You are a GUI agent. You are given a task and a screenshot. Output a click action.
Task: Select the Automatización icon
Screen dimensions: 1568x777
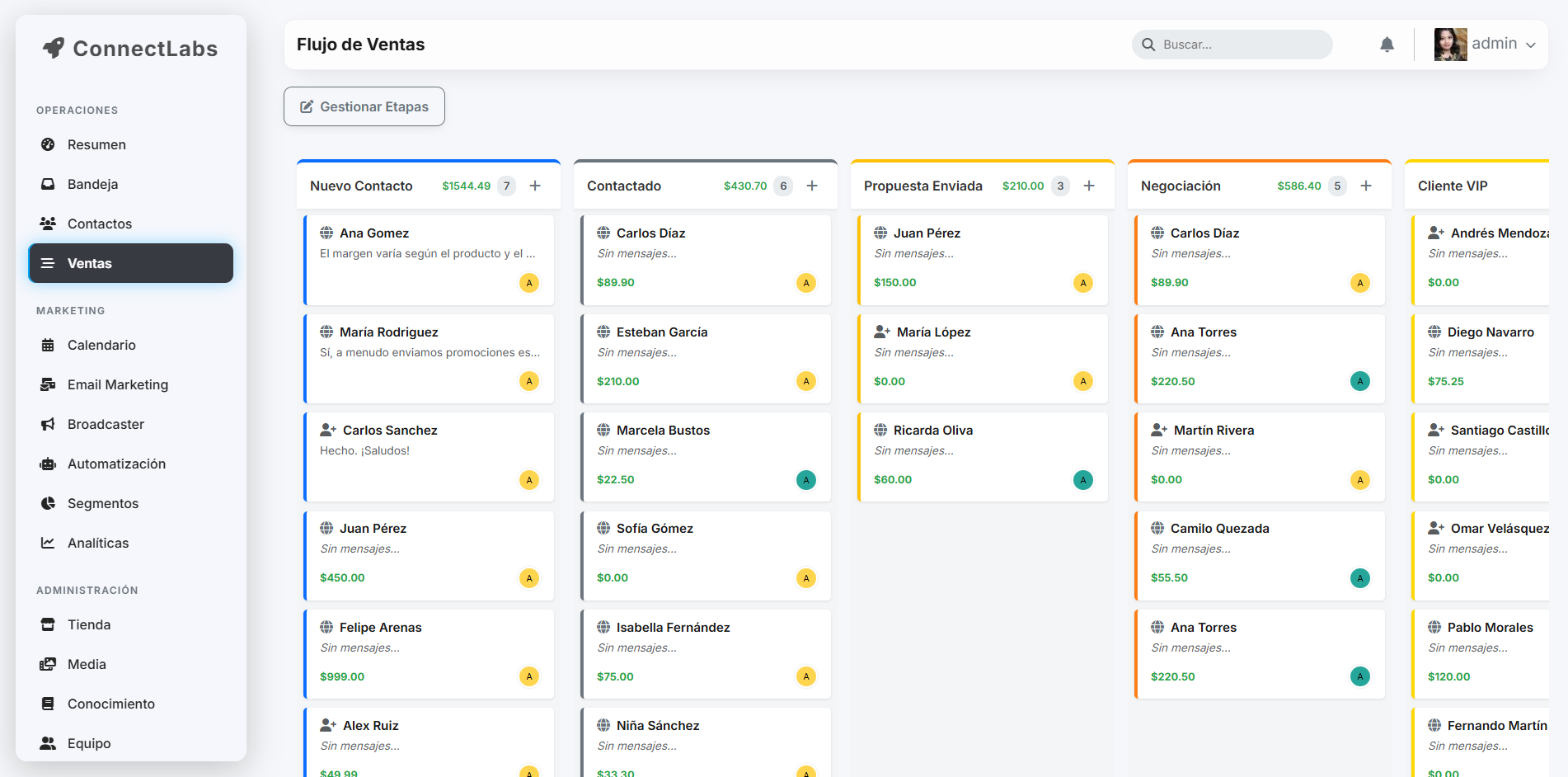(x=49, y=464)
